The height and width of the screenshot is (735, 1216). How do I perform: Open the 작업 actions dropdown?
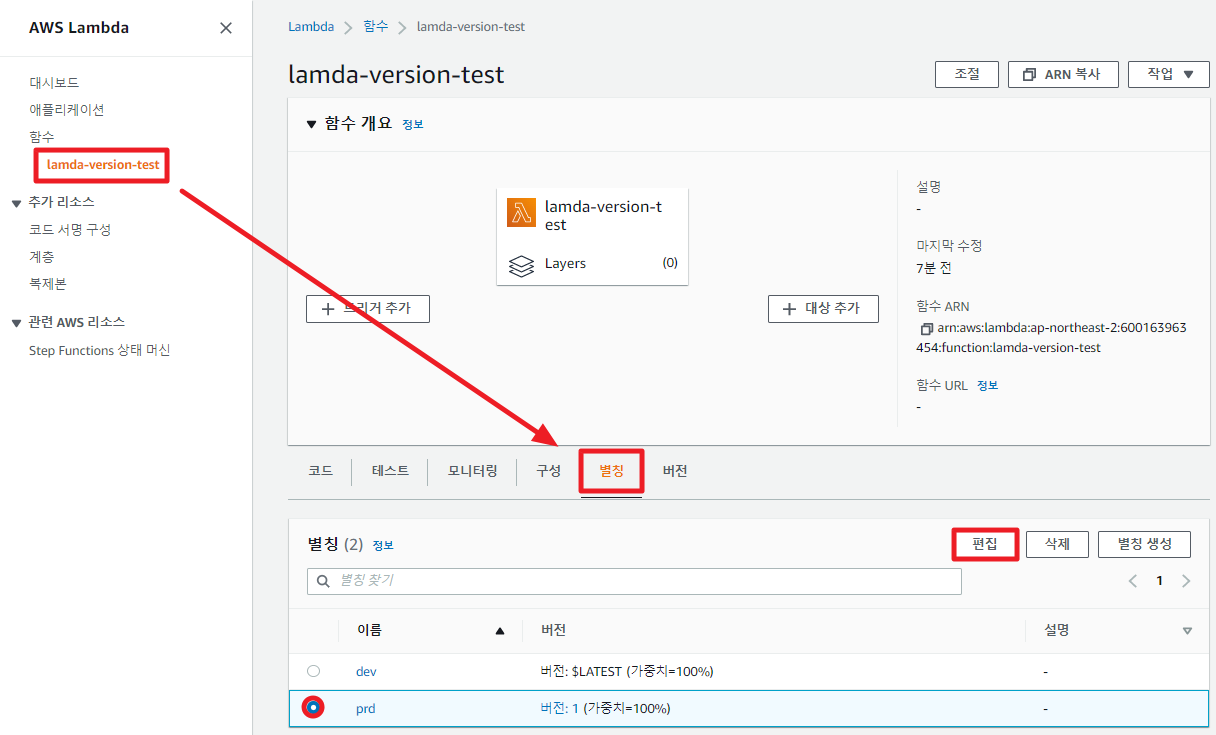tap(1169, 74)
